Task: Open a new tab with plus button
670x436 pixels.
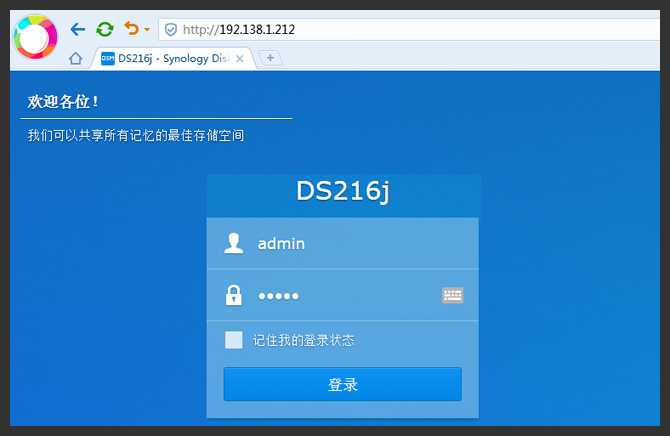Action: click(270, 58)
